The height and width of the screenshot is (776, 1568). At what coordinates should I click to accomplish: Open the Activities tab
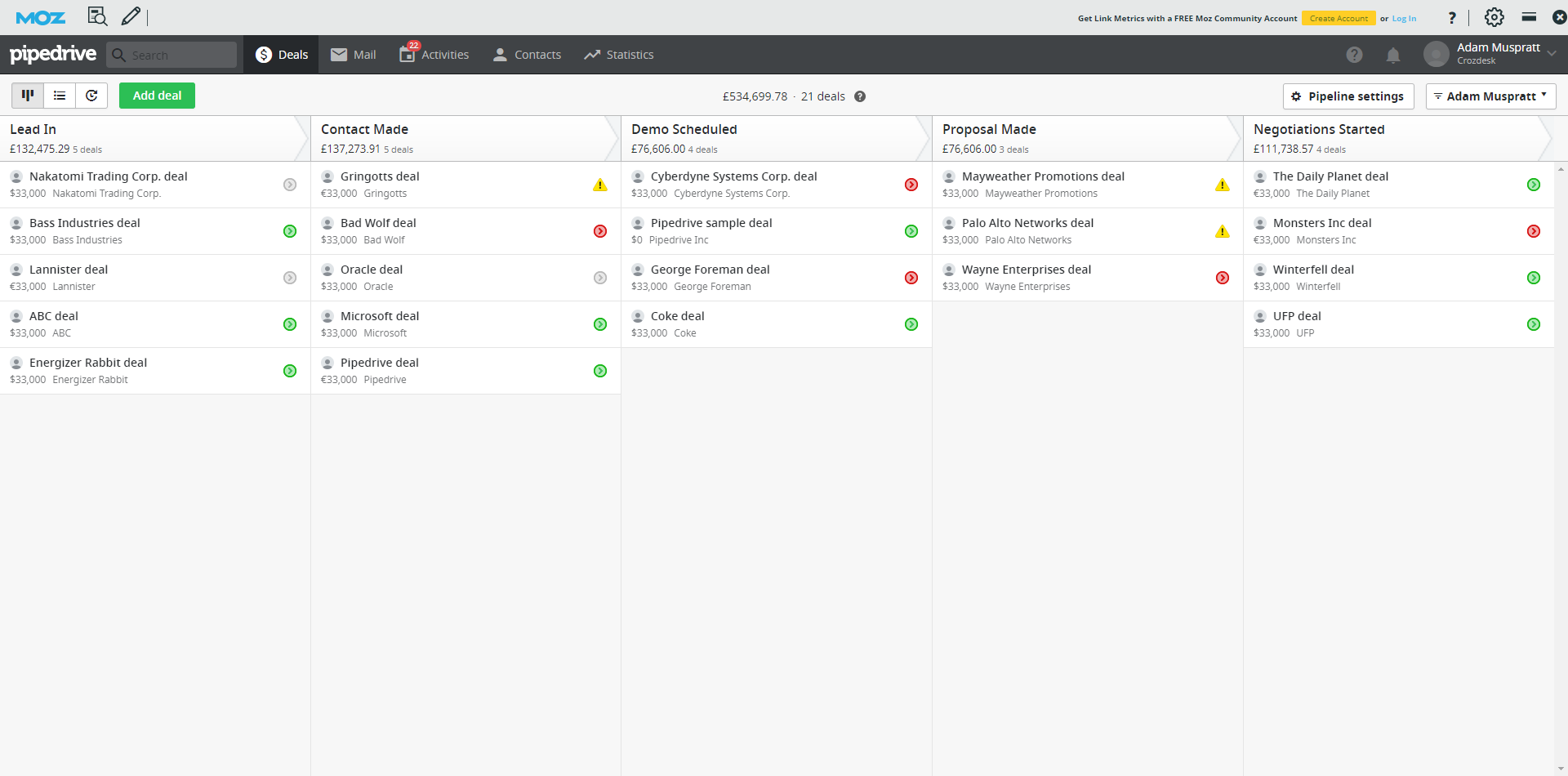pos(434,55)
